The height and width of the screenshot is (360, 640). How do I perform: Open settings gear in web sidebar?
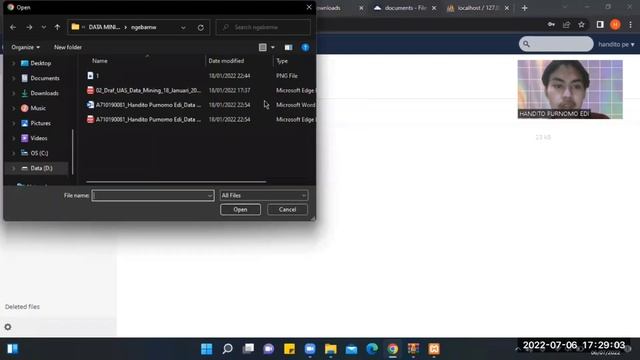click(8, 327)
